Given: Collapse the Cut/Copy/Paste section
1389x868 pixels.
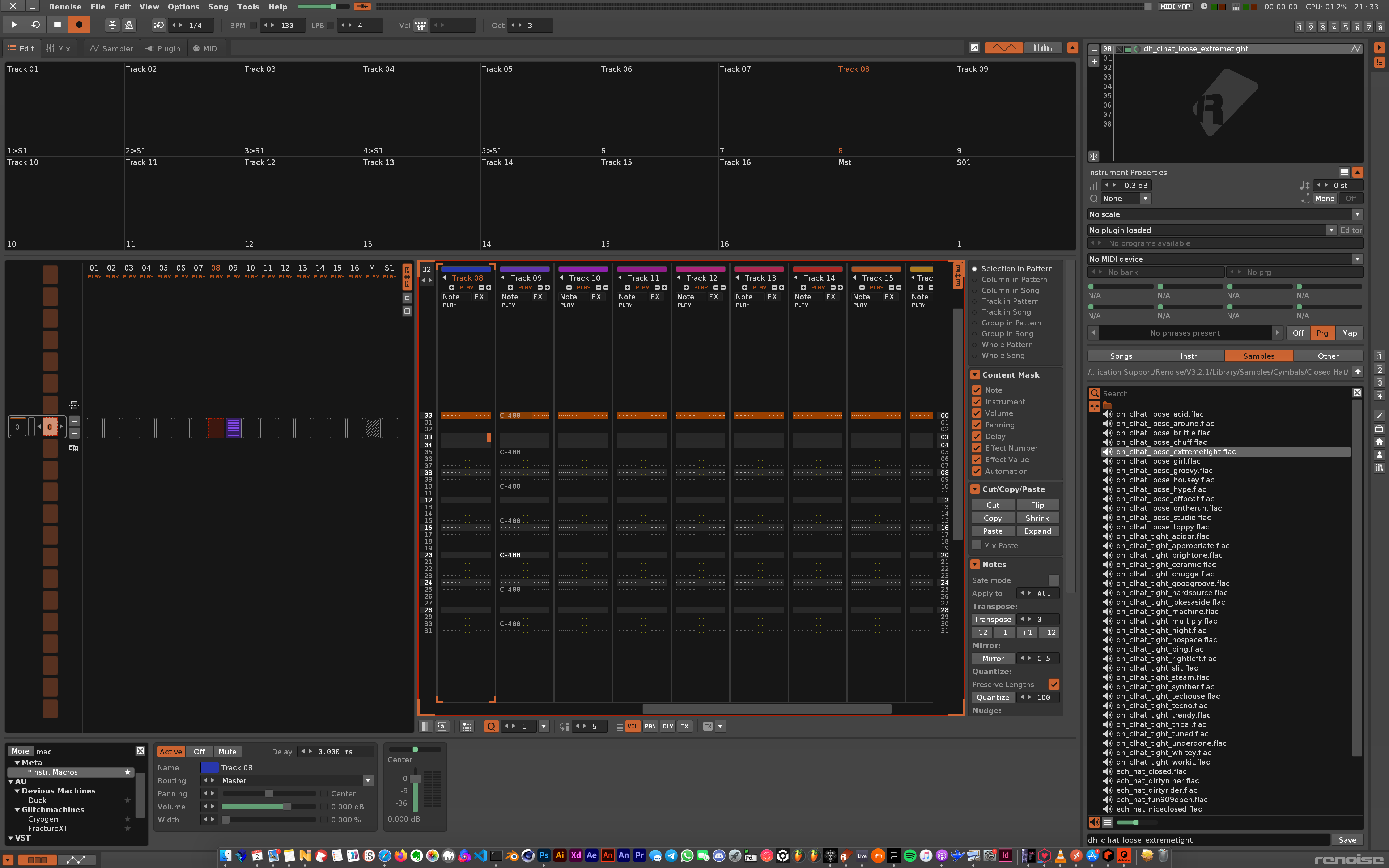Looking at the screenshot, I should [975, 489].
